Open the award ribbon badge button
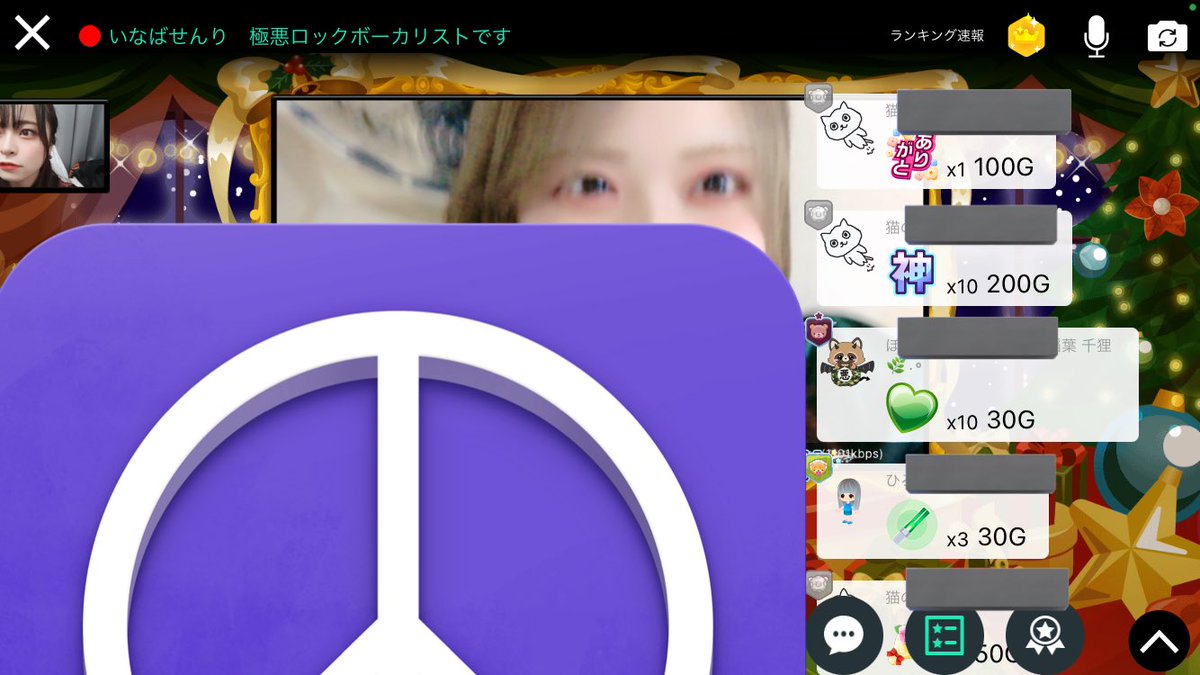Screen dimensions: 1200x675 pos(1045,635)
